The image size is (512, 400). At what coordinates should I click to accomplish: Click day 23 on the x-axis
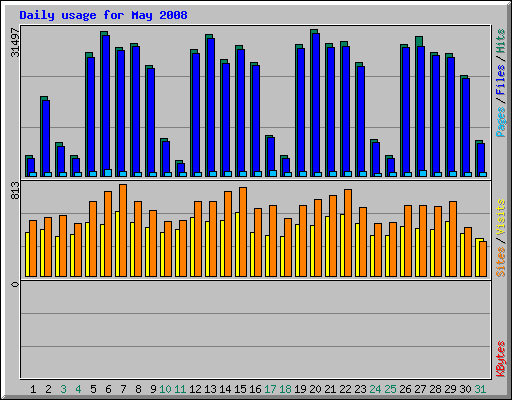[x=360, y=389]
